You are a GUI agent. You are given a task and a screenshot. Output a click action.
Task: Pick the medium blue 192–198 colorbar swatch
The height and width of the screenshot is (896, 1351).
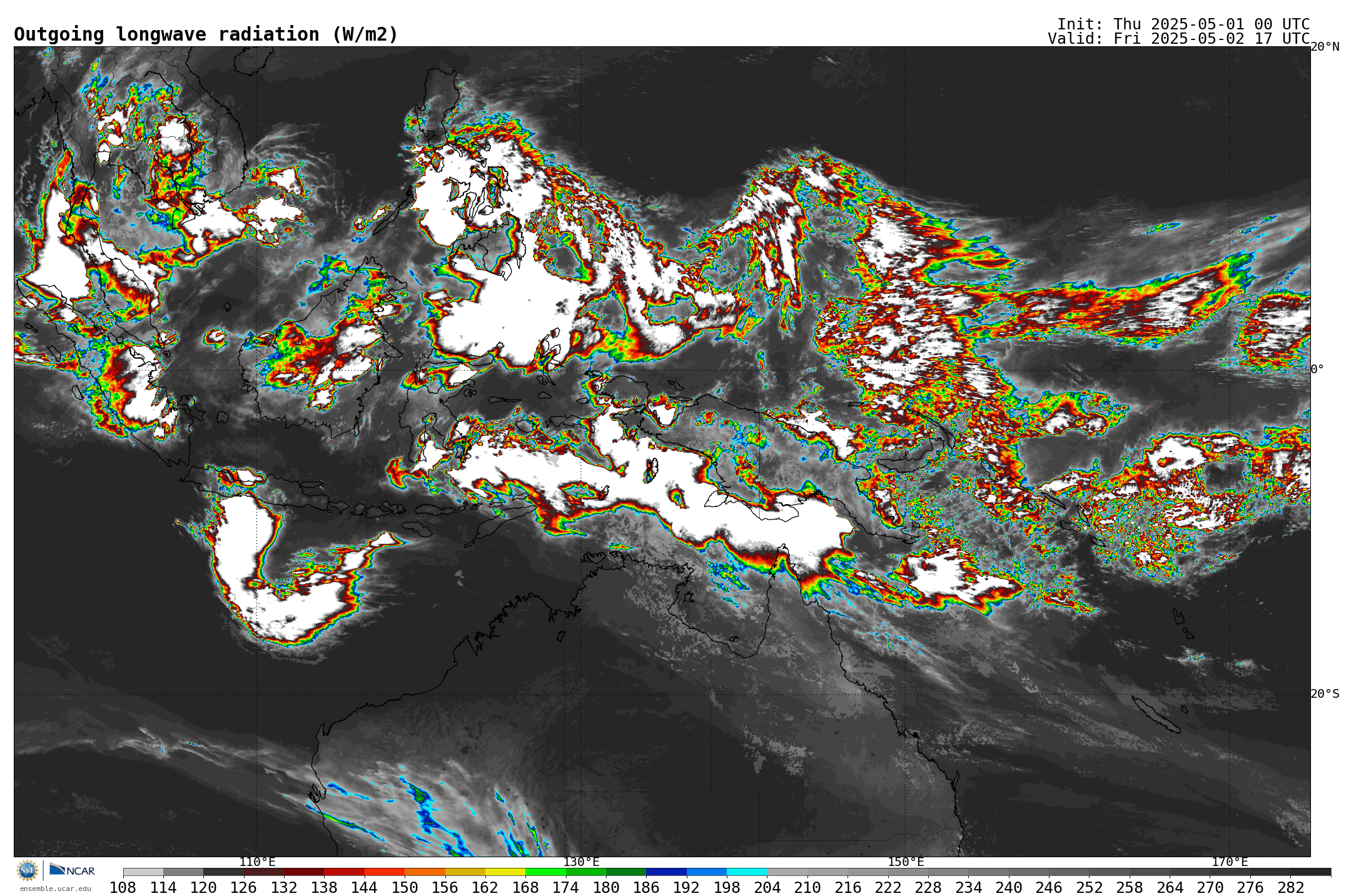pyautogui.click(x=706, y=872)
